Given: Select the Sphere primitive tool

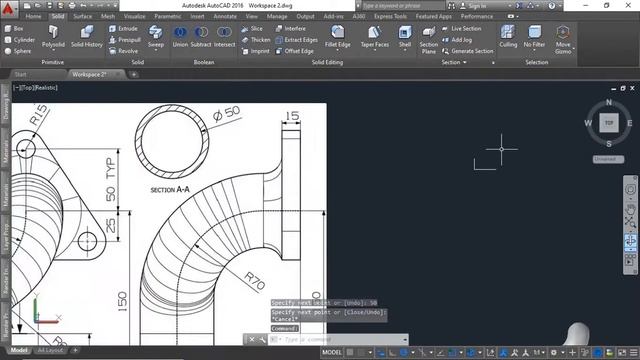Looking at the screenshot, I should 18,51.
